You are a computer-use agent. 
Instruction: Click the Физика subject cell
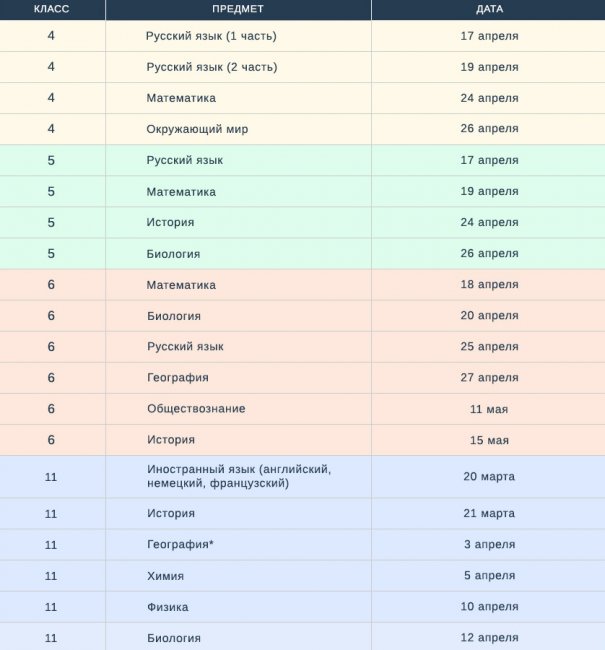click(x=167, y=608)
